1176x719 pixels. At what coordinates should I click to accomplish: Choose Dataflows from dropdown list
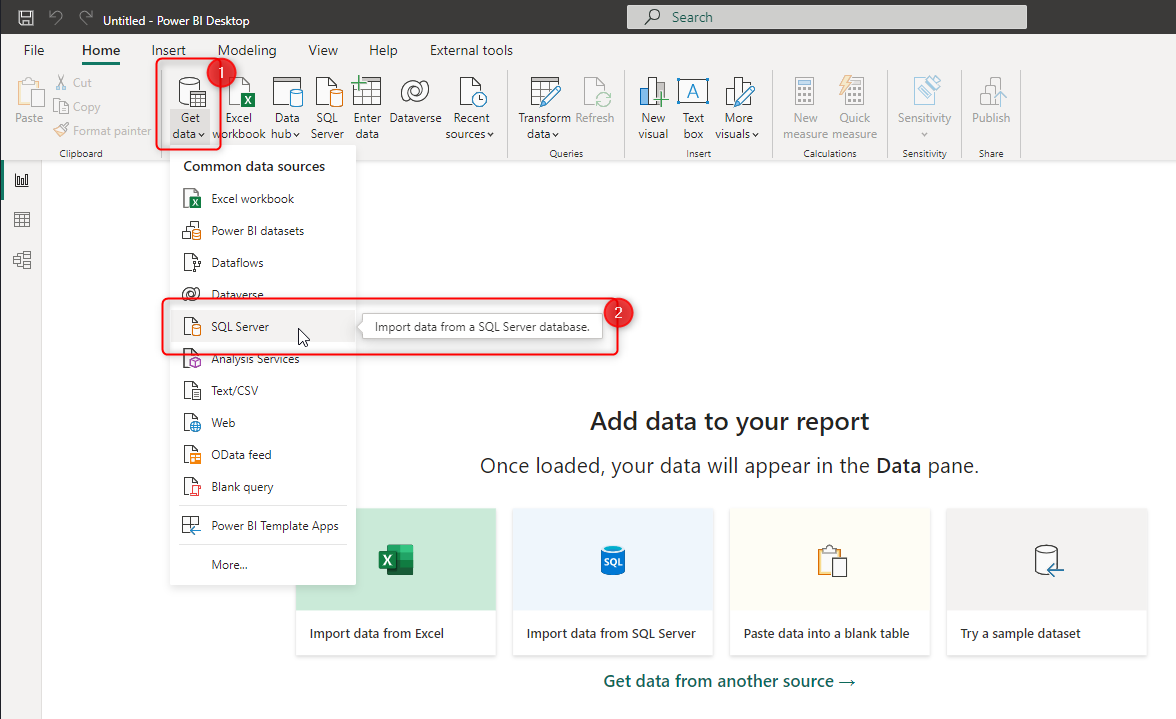click(262, 262)
